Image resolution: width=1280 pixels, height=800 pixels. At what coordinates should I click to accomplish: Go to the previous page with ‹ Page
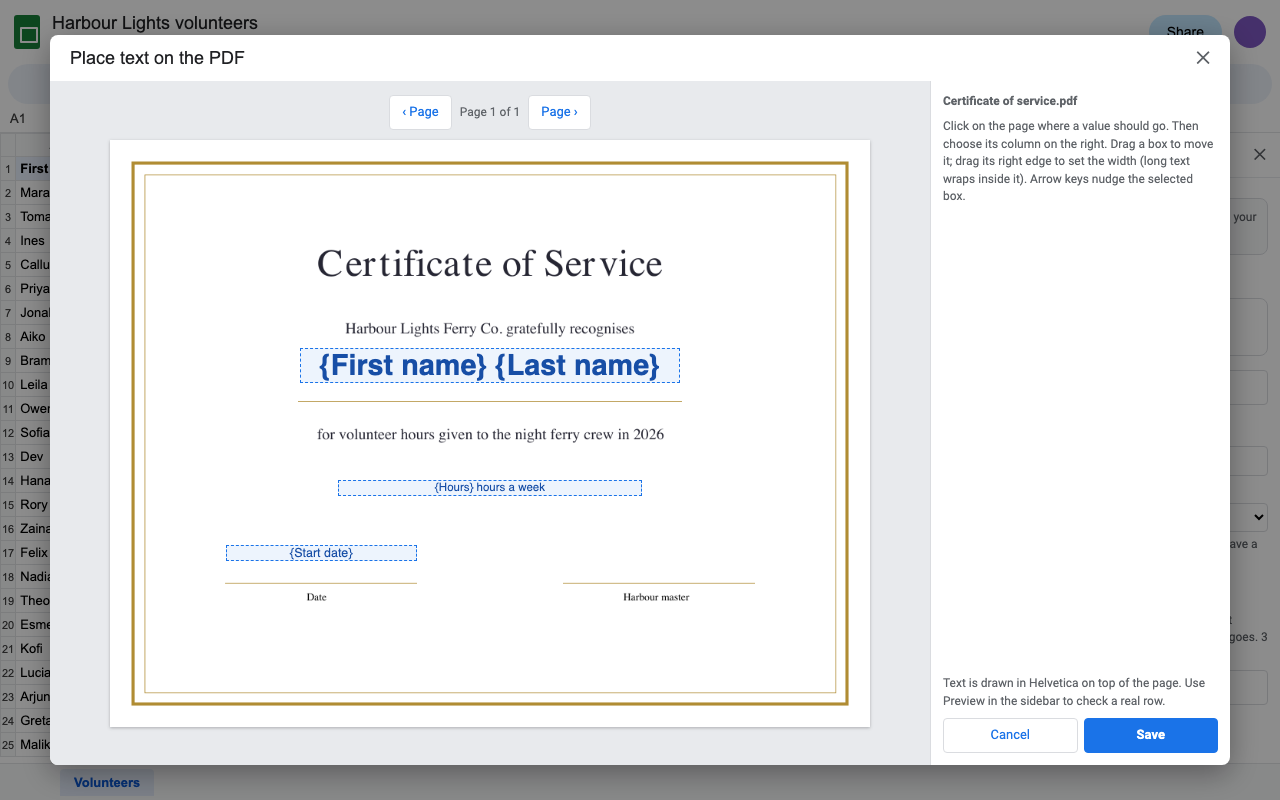(x=420, y=112)
